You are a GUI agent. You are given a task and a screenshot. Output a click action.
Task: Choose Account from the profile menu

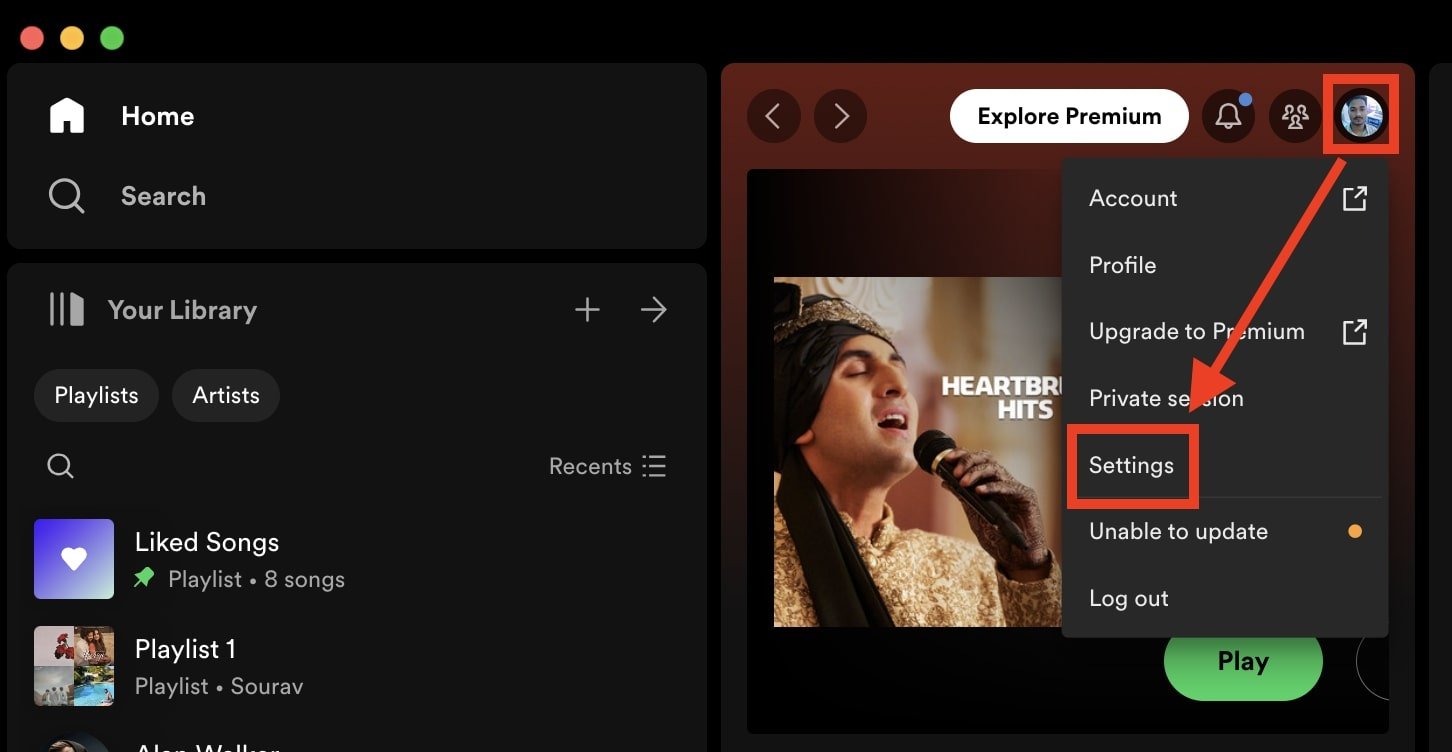coord(1225,198)
